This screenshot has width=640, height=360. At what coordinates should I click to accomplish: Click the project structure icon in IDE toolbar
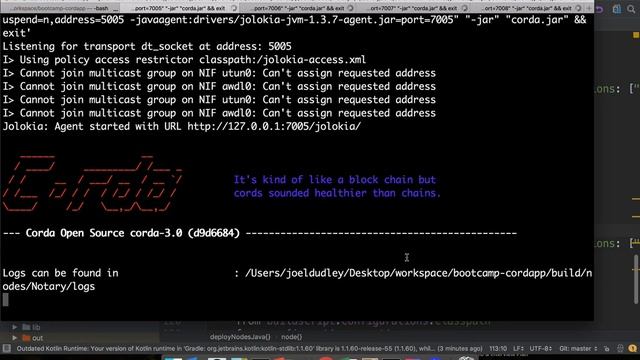617,9
